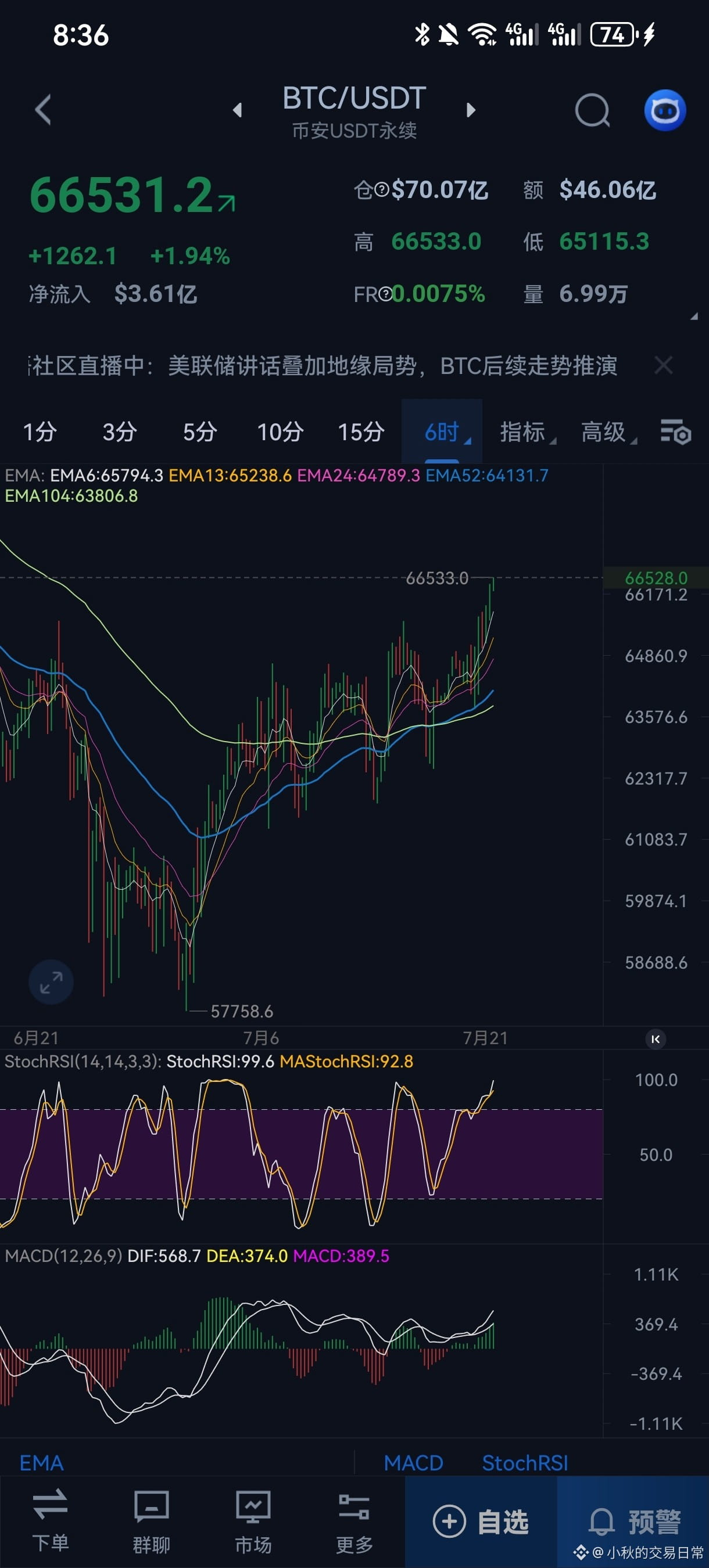
Task: Open chart settings list icon
Action: 675,432
